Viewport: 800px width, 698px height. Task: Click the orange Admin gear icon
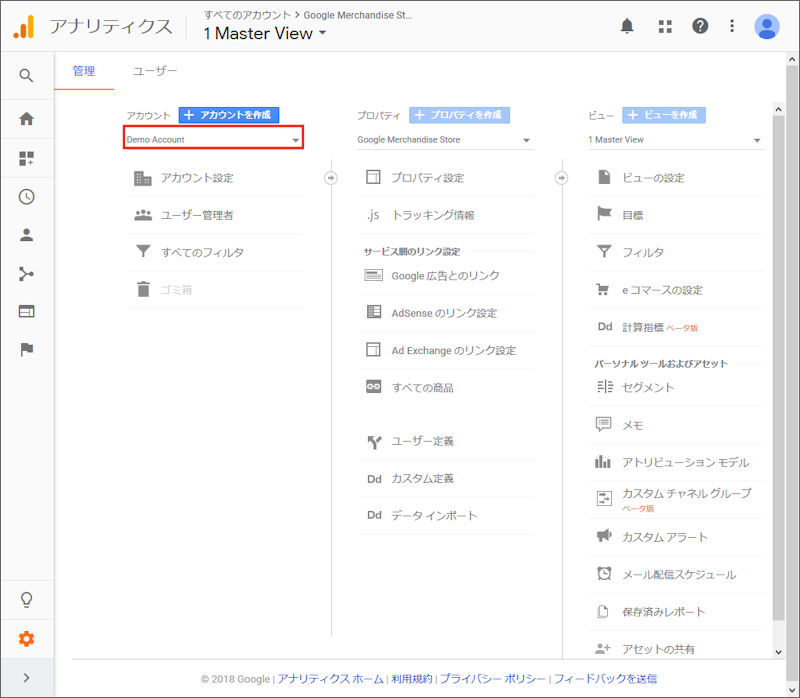click(x=26, y=638)
